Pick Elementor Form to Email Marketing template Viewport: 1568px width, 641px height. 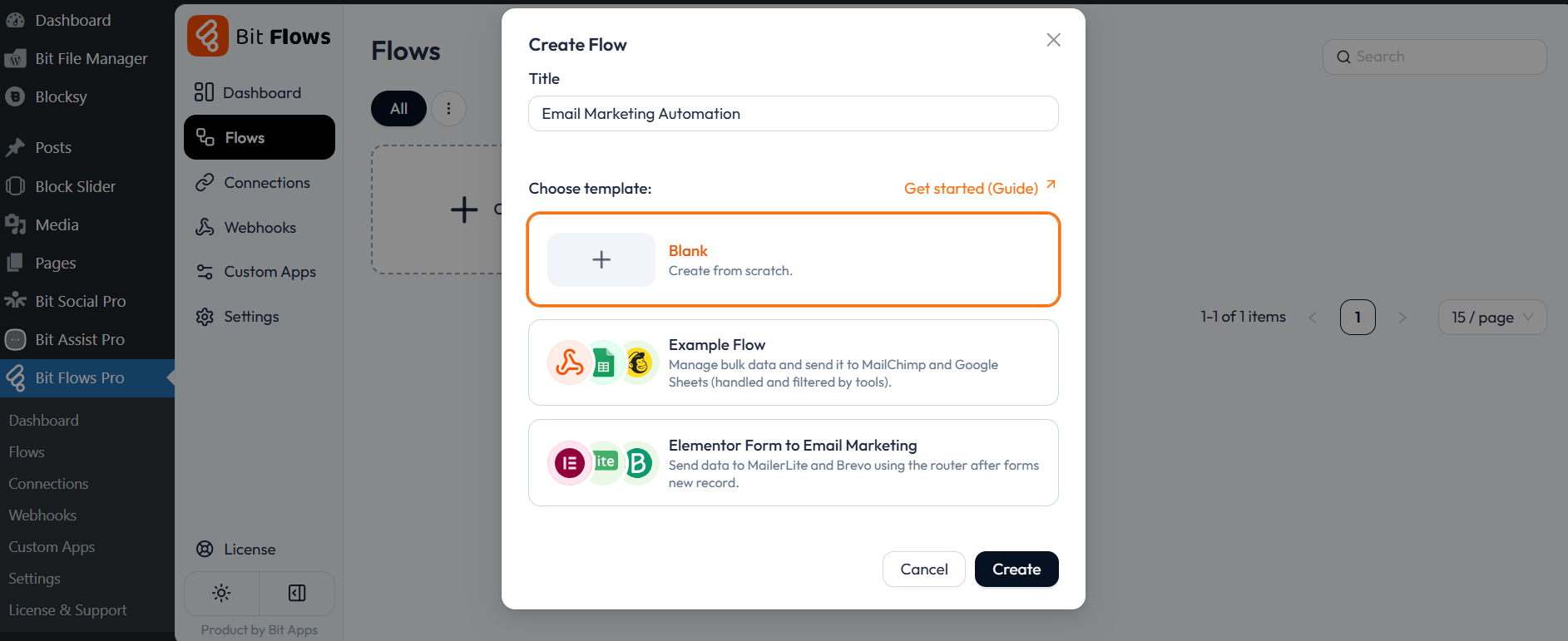(793, 462)
